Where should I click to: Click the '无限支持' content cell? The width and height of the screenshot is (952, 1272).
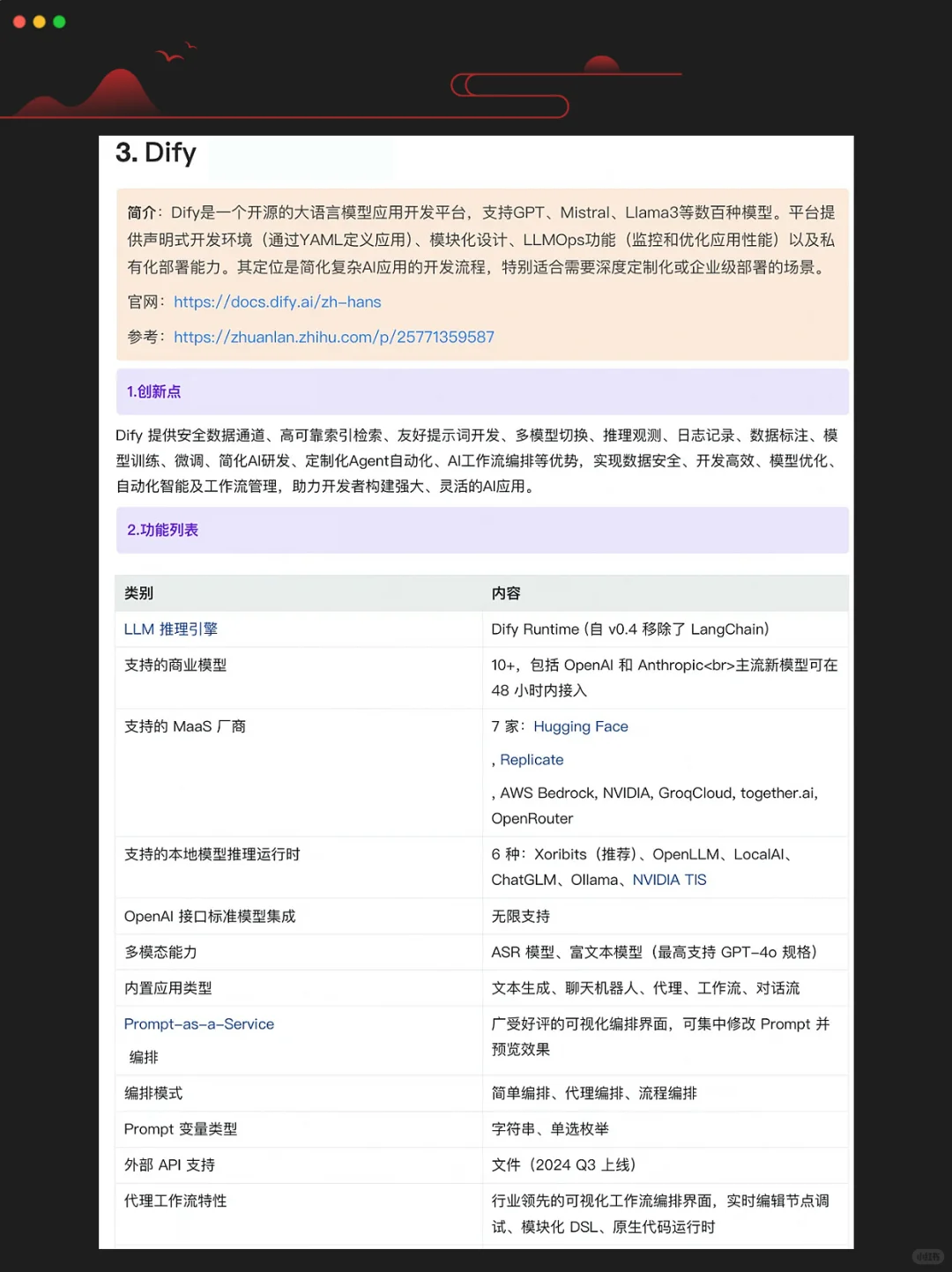point(666,917)
